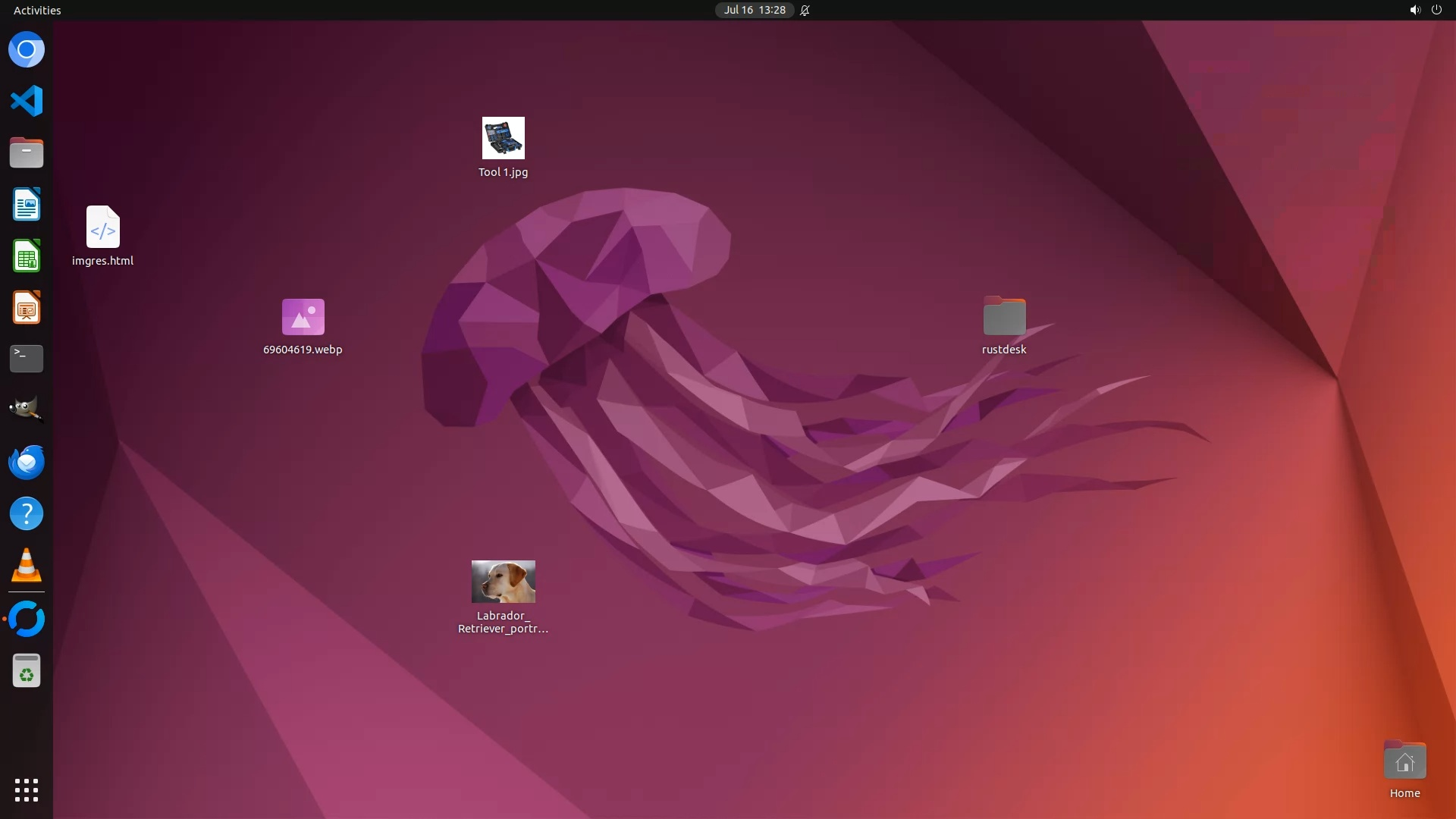Viewport: 1456px width, 819px height.
Task: Open LibreOffice Calc spreadsheet app
Action: click(27, 256)
